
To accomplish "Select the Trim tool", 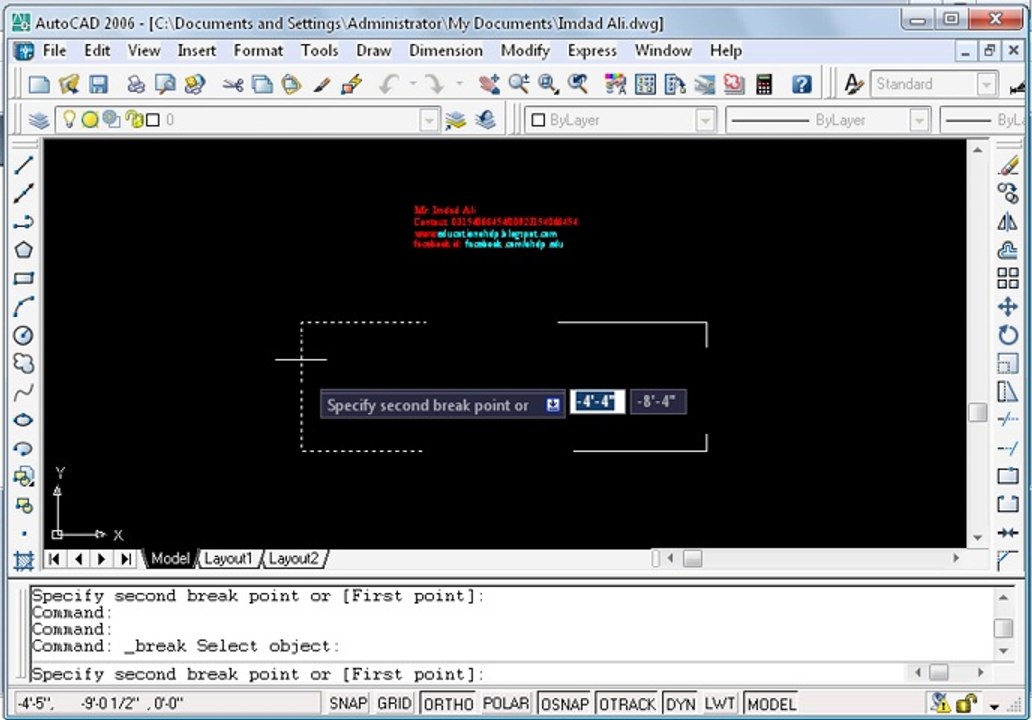I will (x=1008, y=419).
